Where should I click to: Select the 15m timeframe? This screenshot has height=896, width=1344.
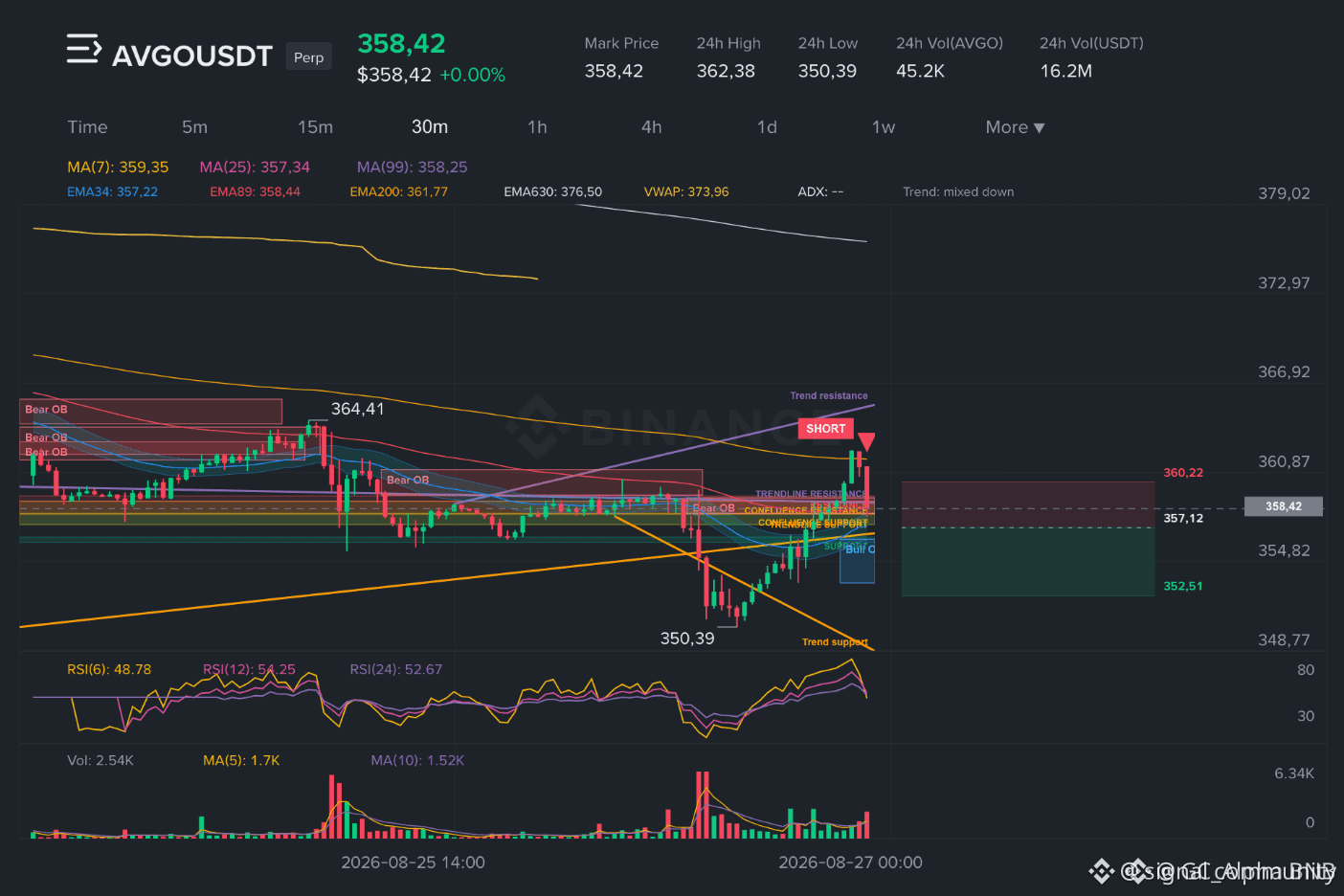coord(315,127)
